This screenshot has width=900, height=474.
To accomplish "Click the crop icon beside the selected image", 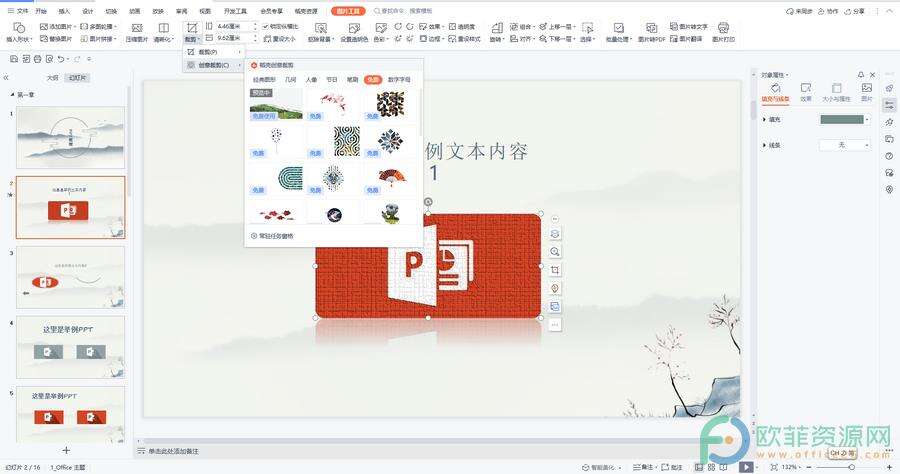I will [555, 269].
